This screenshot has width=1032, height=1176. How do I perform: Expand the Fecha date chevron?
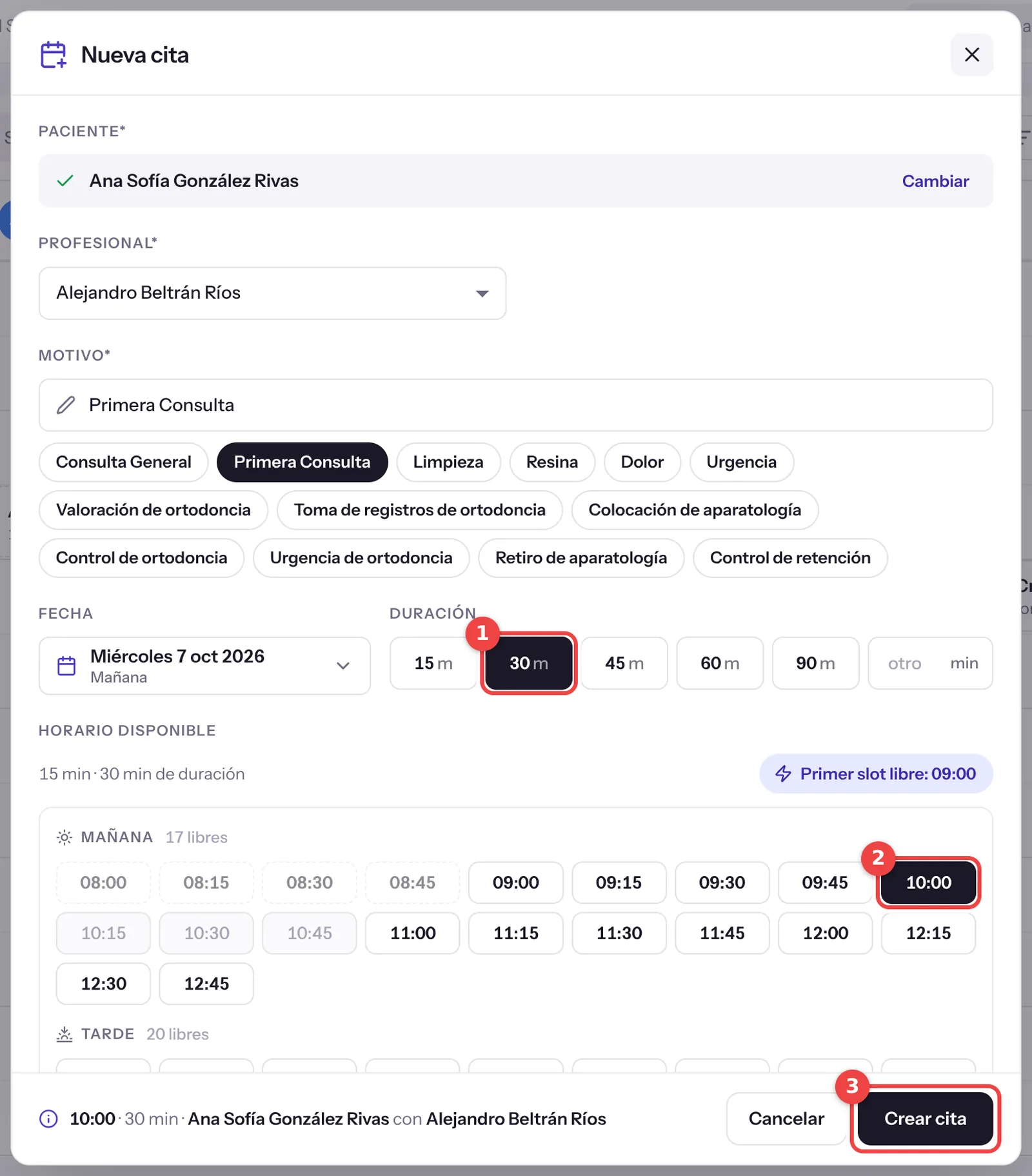pyautogui.click(x=343, y=666)
